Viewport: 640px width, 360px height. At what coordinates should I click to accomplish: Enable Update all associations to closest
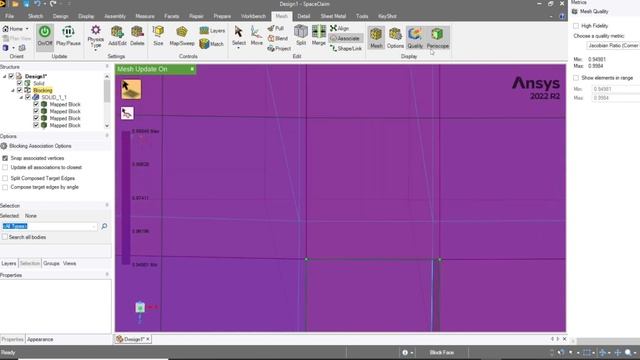click(5, 167)
